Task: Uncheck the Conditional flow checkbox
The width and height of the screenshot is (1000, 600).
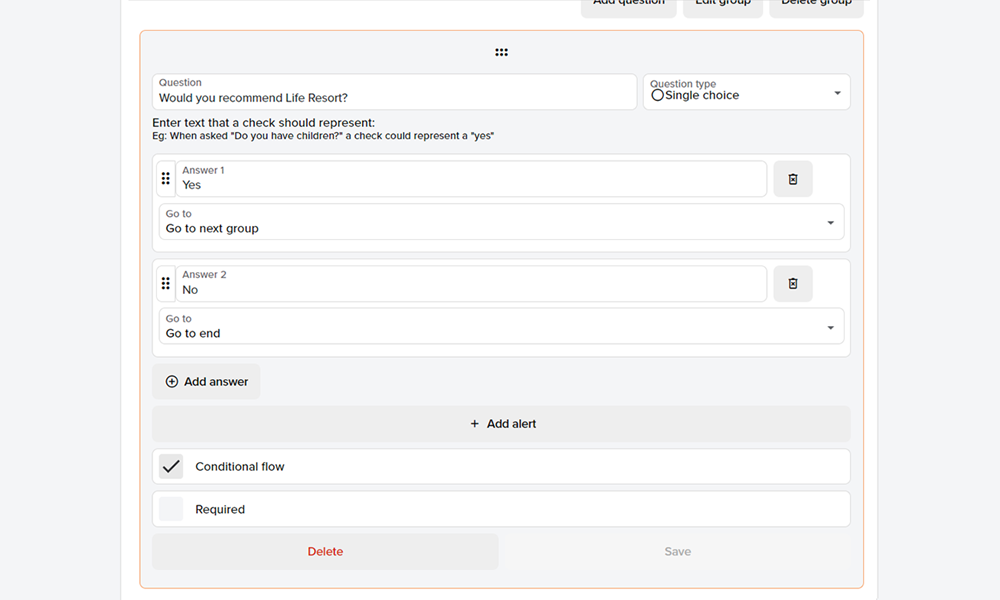Action: tap(171, 466)
